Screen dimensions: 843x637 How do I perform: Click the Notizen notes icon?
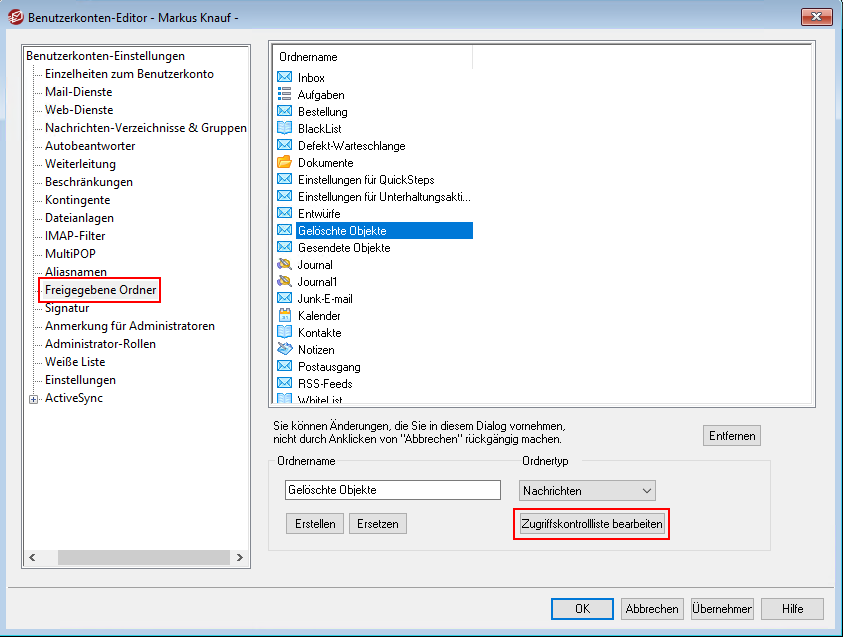[x=284, y=350]
